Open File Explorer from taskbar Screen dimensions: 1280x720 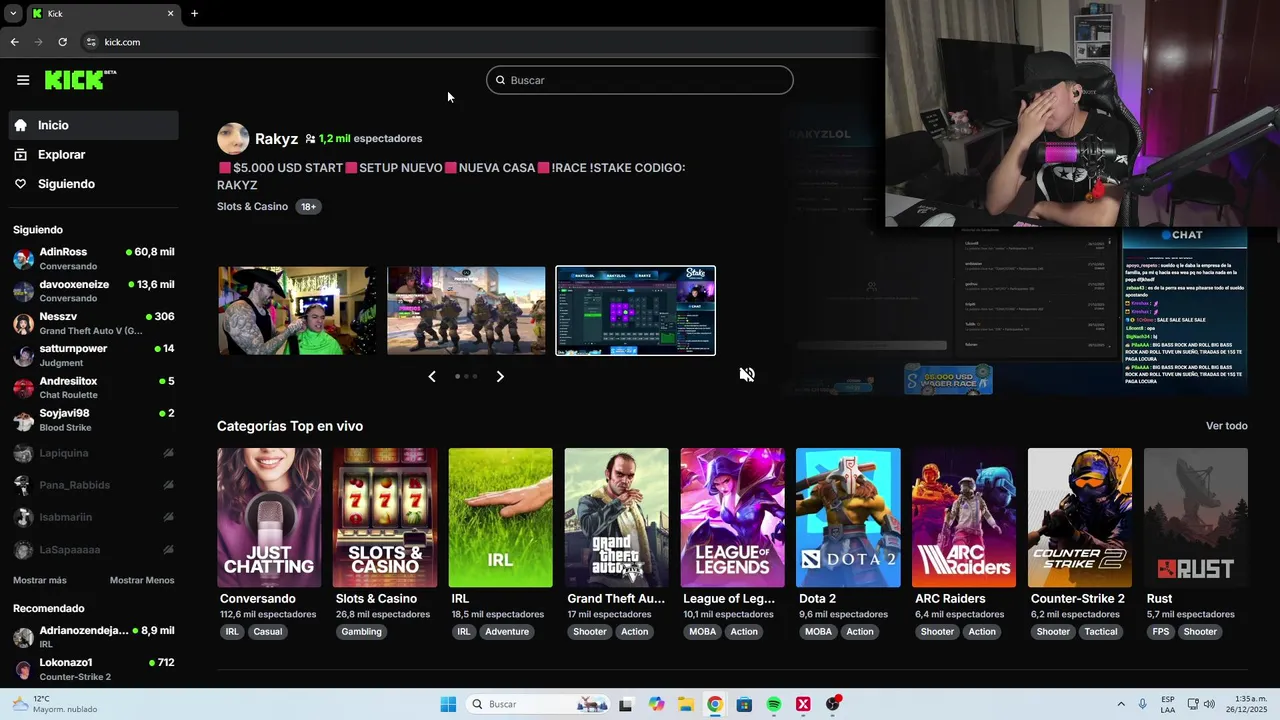685,704
